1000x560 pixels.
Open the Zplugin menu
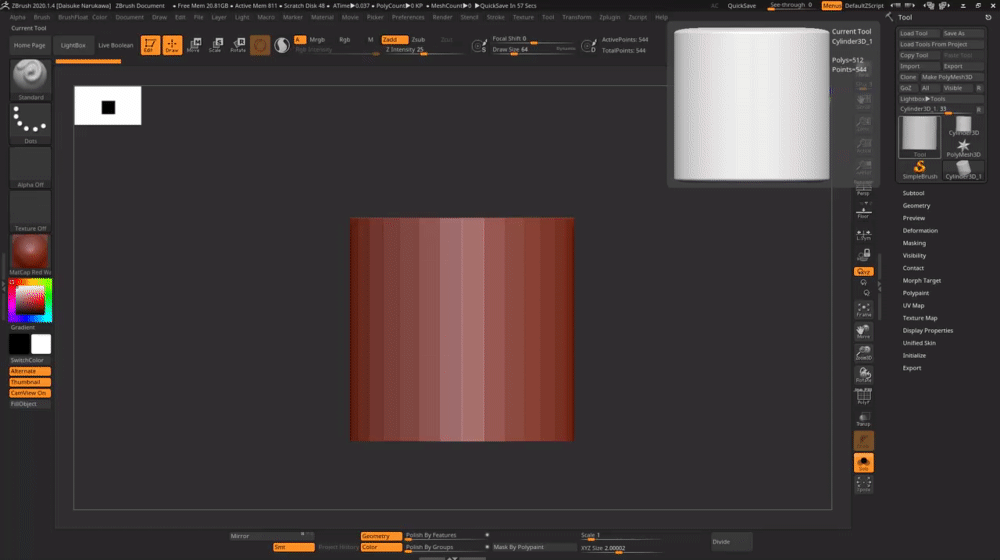[x=610, y=17]
